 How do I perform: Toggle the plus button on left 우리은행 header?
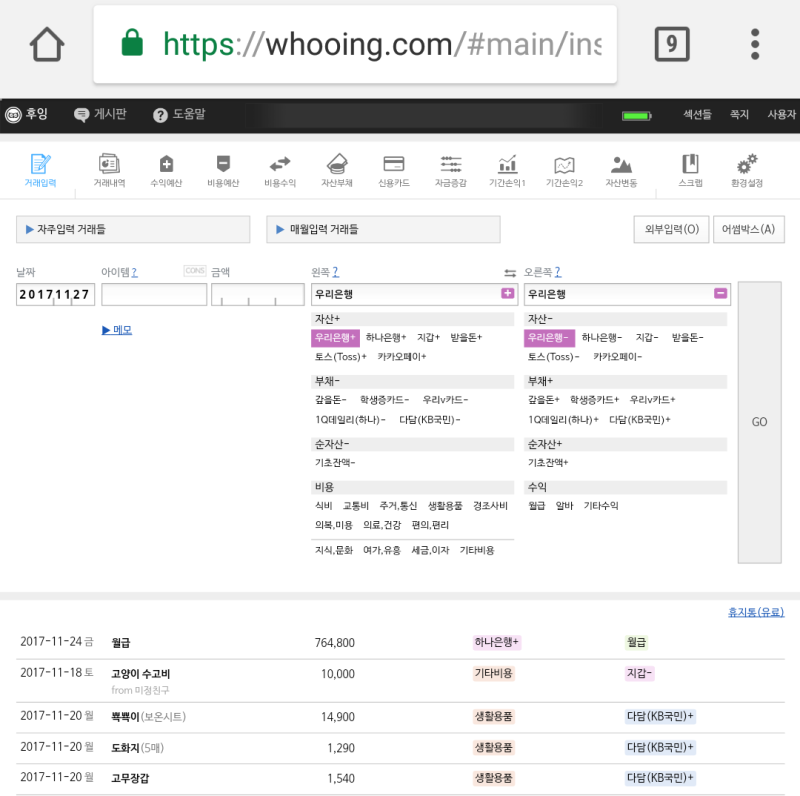tap(508, 294)
